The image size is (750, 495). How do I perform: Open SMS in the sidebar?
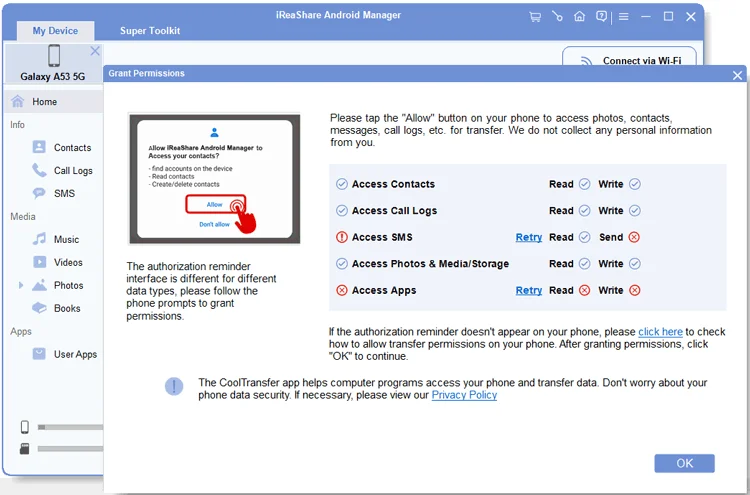click(x=64, y=193)
